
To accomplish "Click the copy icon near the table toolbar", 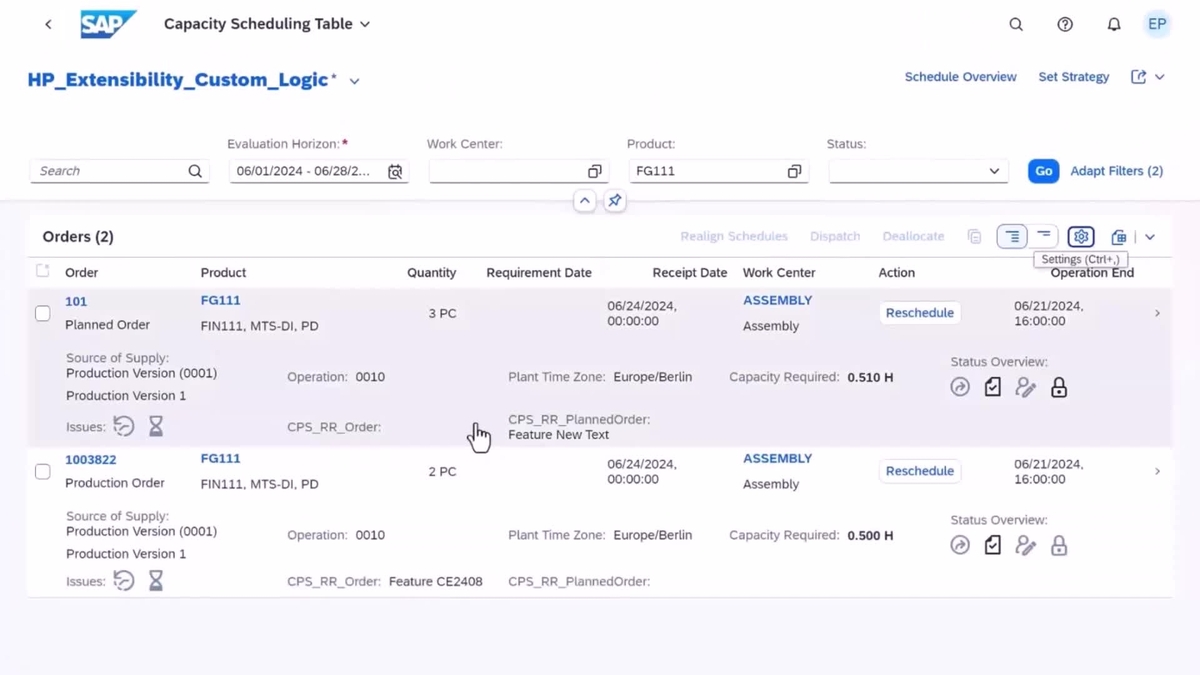I will [x=974, y=236].
